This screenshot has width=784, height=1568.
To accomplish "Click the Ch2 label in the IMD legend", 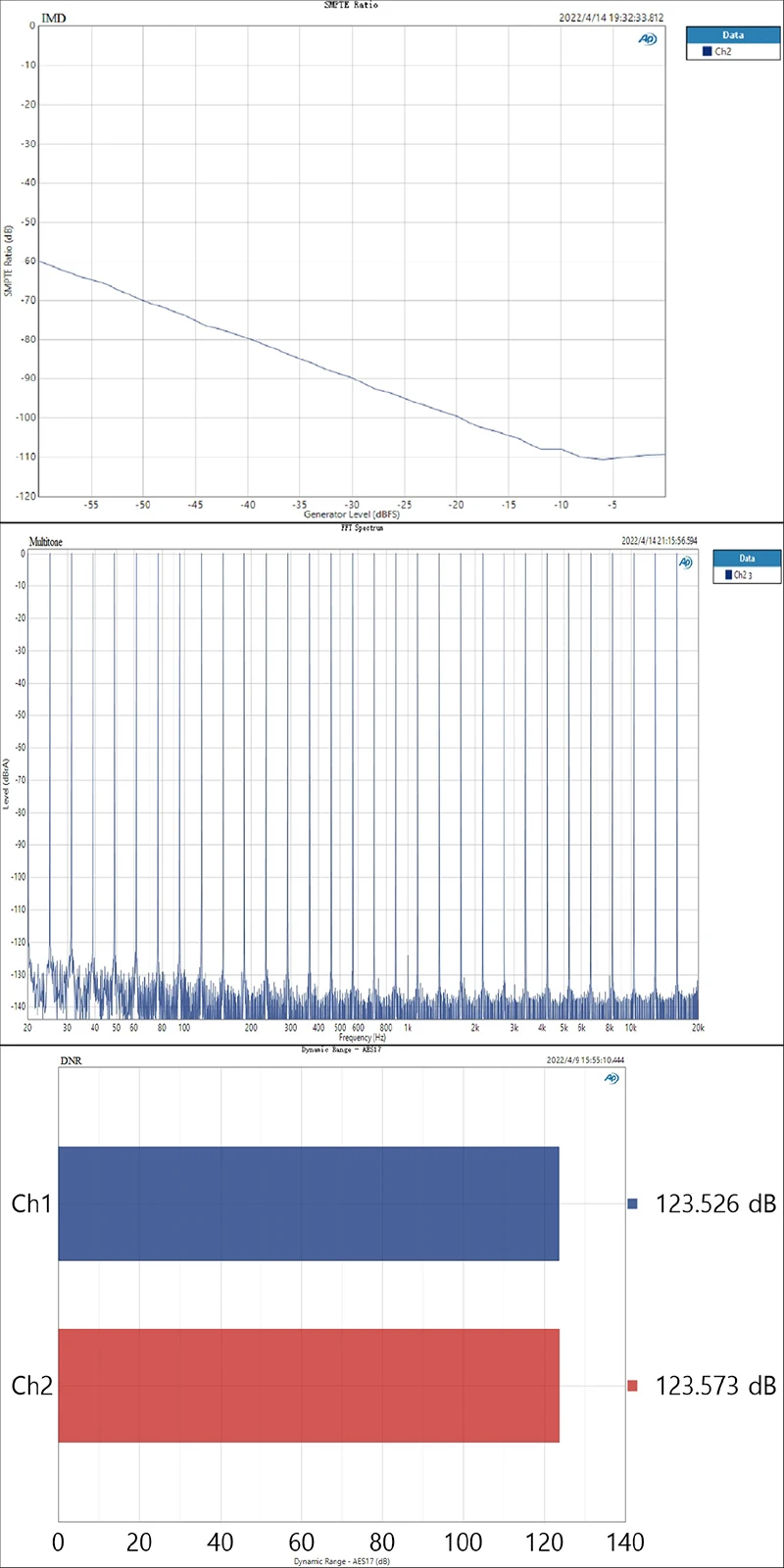I will pos(723,51).
